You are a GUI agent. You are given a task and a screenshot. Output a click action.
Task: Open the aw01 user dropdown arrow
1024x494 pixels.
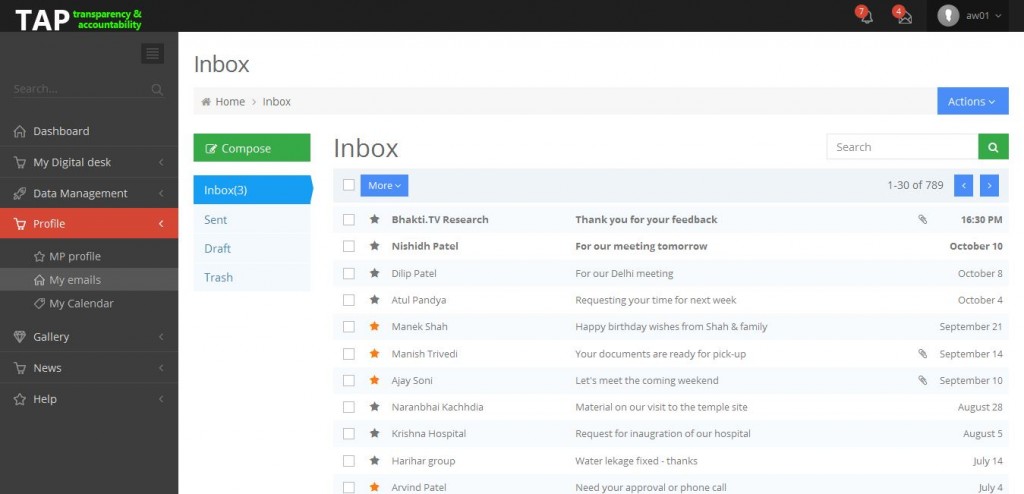tap(998, 16)
